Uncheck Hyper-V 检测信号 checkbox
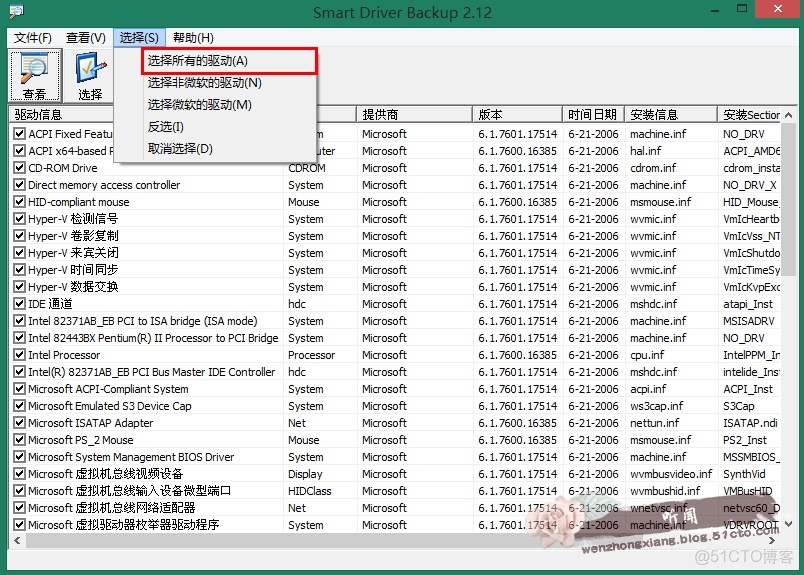The image size is (804, 575). click(19, 219)
